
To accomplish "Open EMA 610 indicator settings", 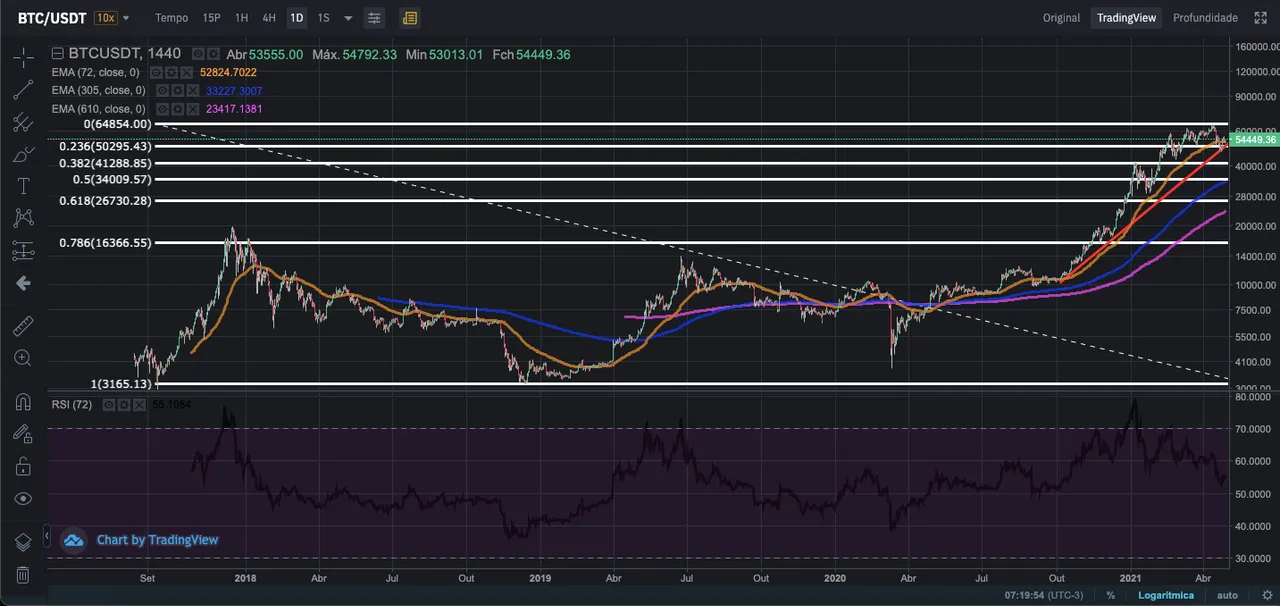I will [176, 108].
